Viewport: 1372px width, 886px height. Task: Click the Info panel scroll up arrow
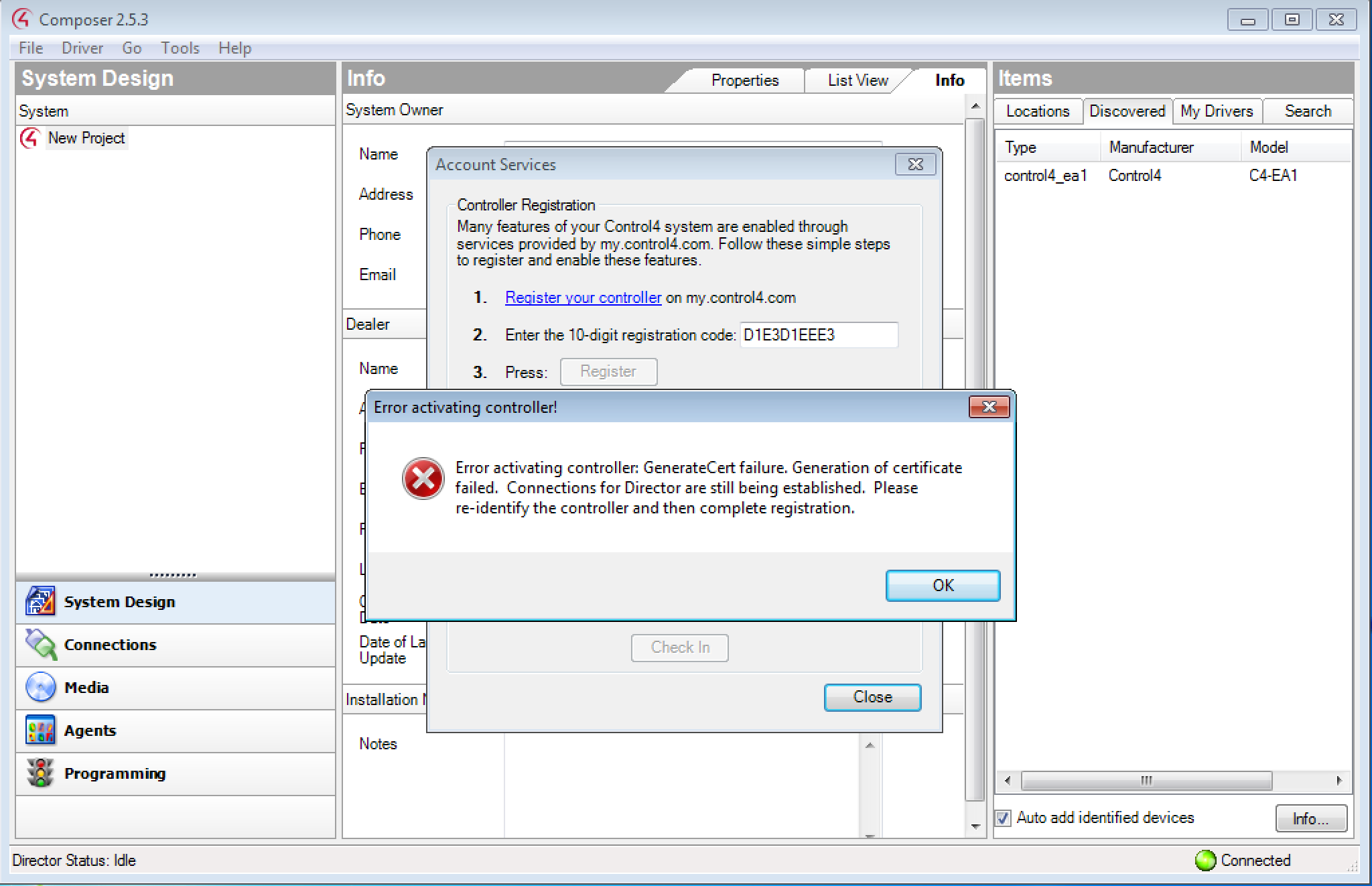coord(975,106)
